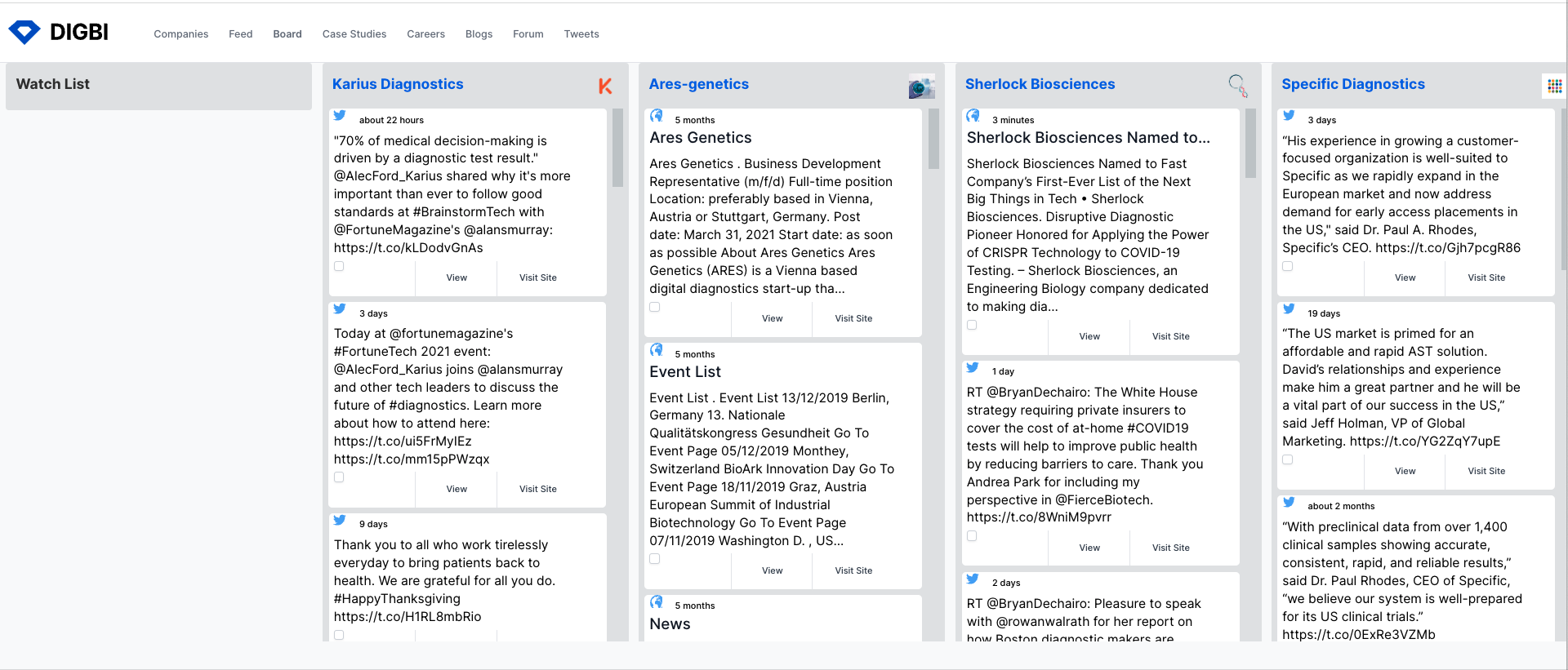Check the box on Event List card
The height and width of the screenshot is (670, 1568).
pyautogui.click(x=655, y=559)
